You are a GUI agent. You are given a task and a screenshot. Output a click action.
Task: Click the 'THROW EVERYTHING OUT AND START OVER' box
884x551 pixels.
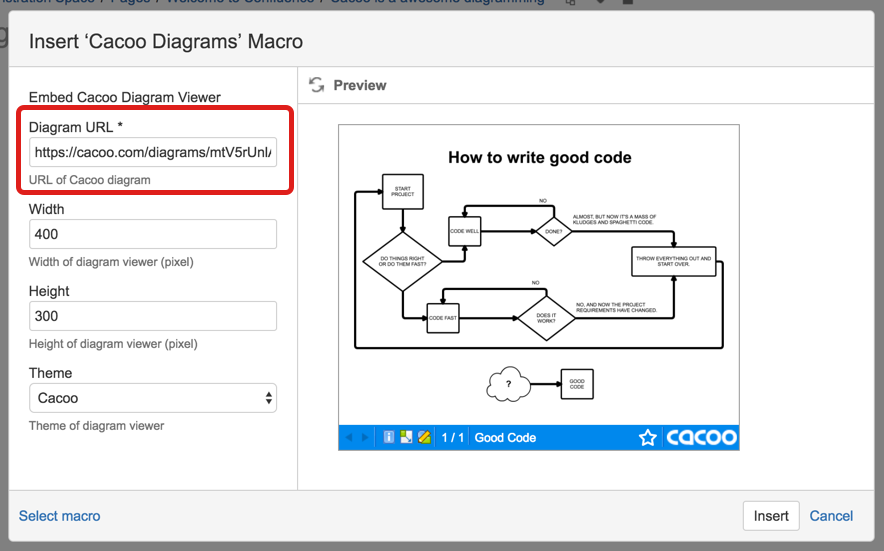click(674, 261)
